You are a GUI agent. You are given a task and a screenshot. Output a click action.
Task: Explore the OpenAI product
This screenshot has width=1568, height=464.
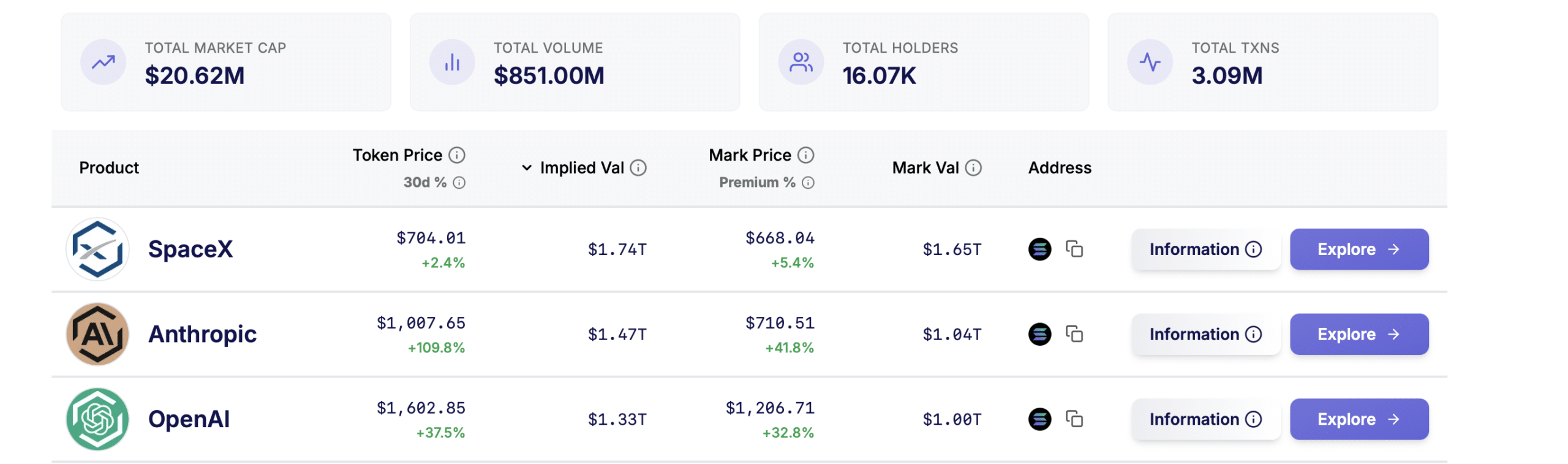point(1359,419)
